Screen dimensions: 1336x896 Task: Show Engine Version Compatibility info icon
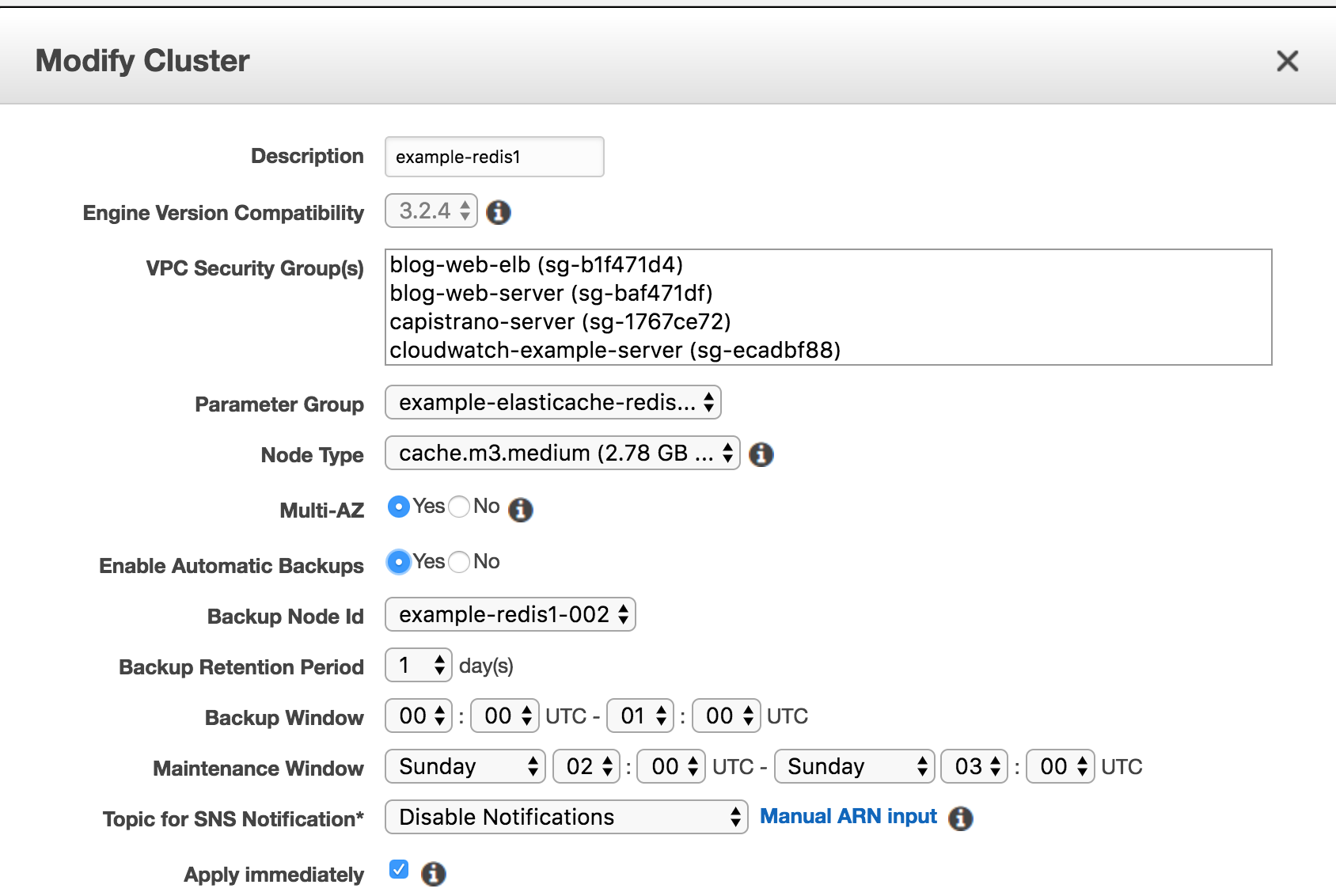(x=499, y=212)
